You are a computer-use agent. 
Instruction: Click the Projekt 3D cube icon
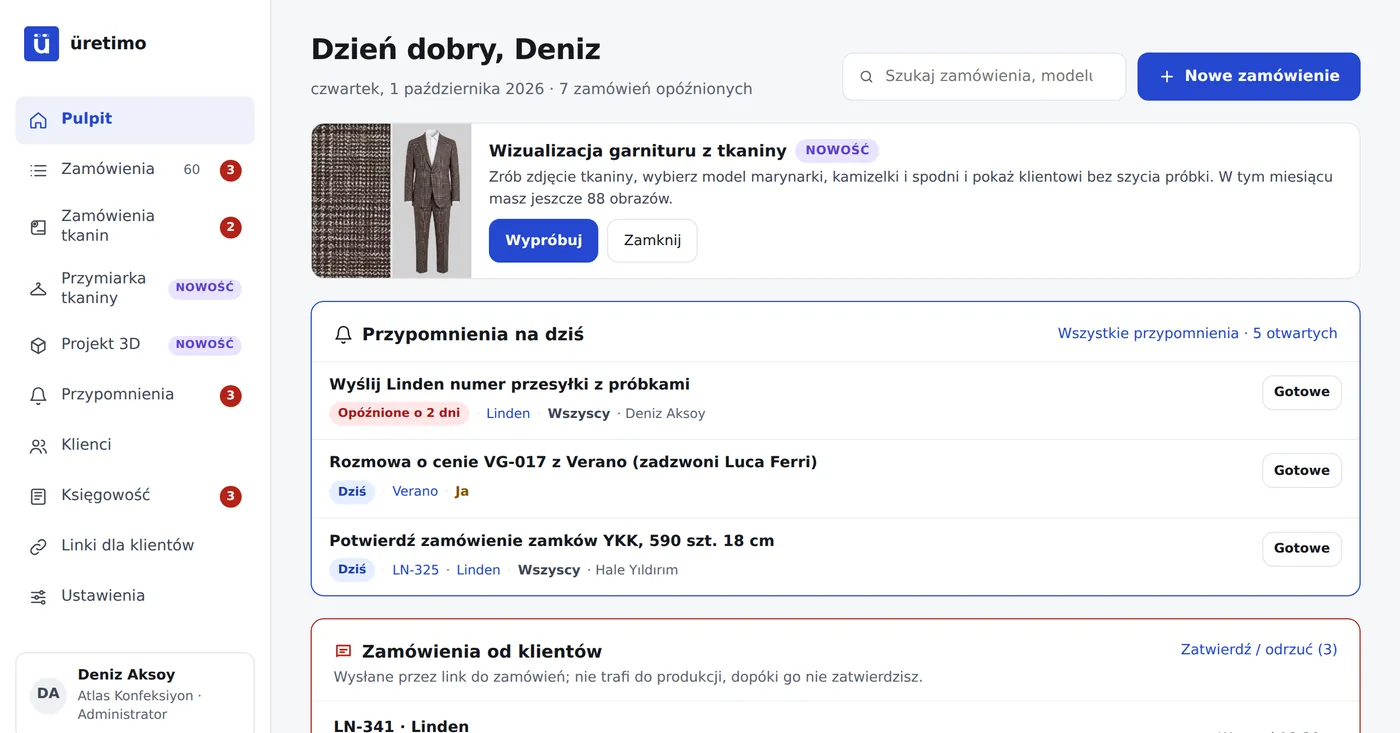click(x=38, y=345)
